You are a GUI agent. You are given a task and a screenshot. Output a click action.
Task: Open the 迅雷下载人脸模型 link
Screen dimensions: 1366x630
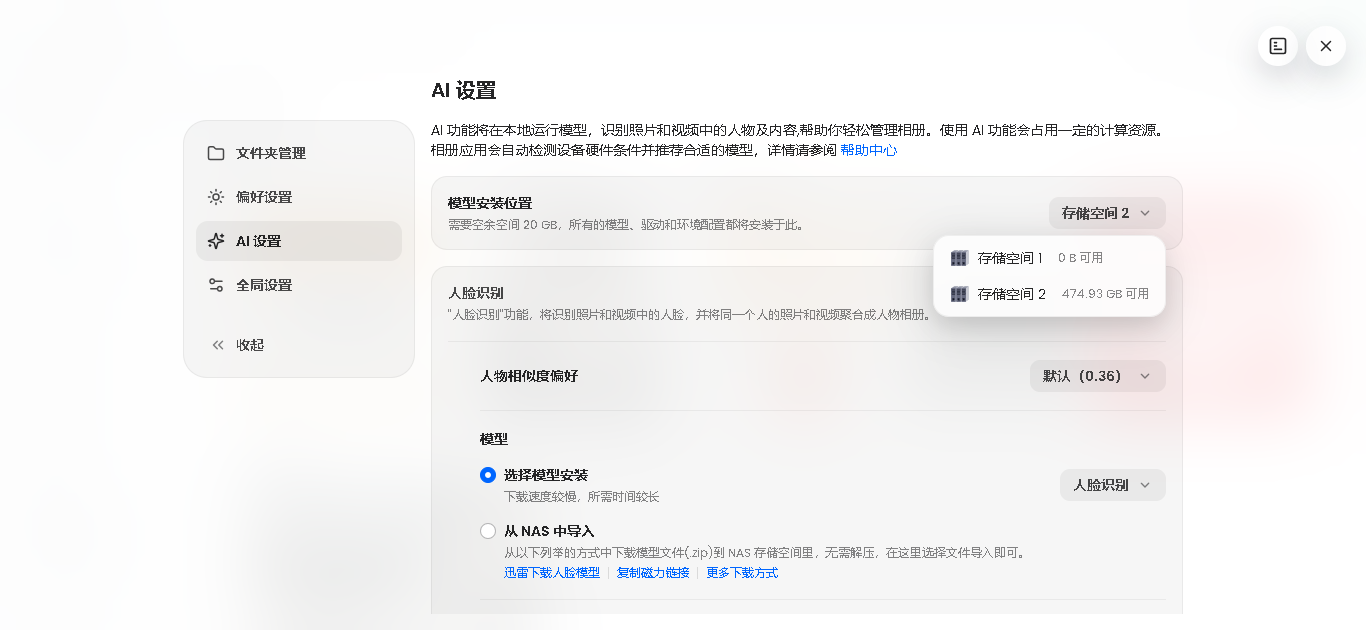552,573
